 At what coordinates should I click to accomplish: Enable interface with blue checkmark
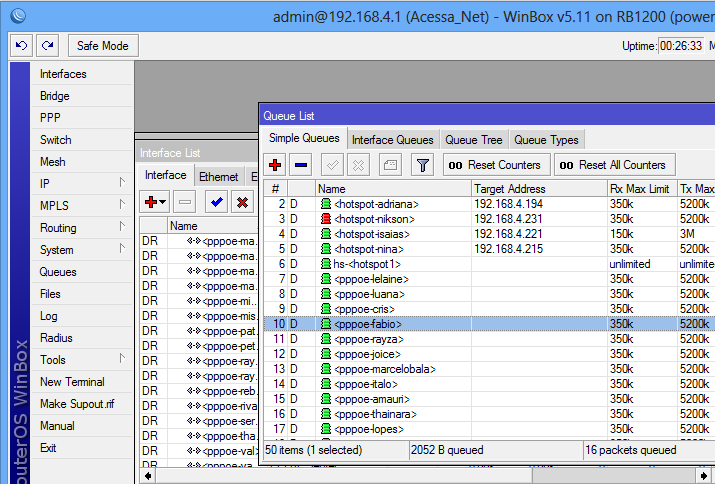coord(217,202)
